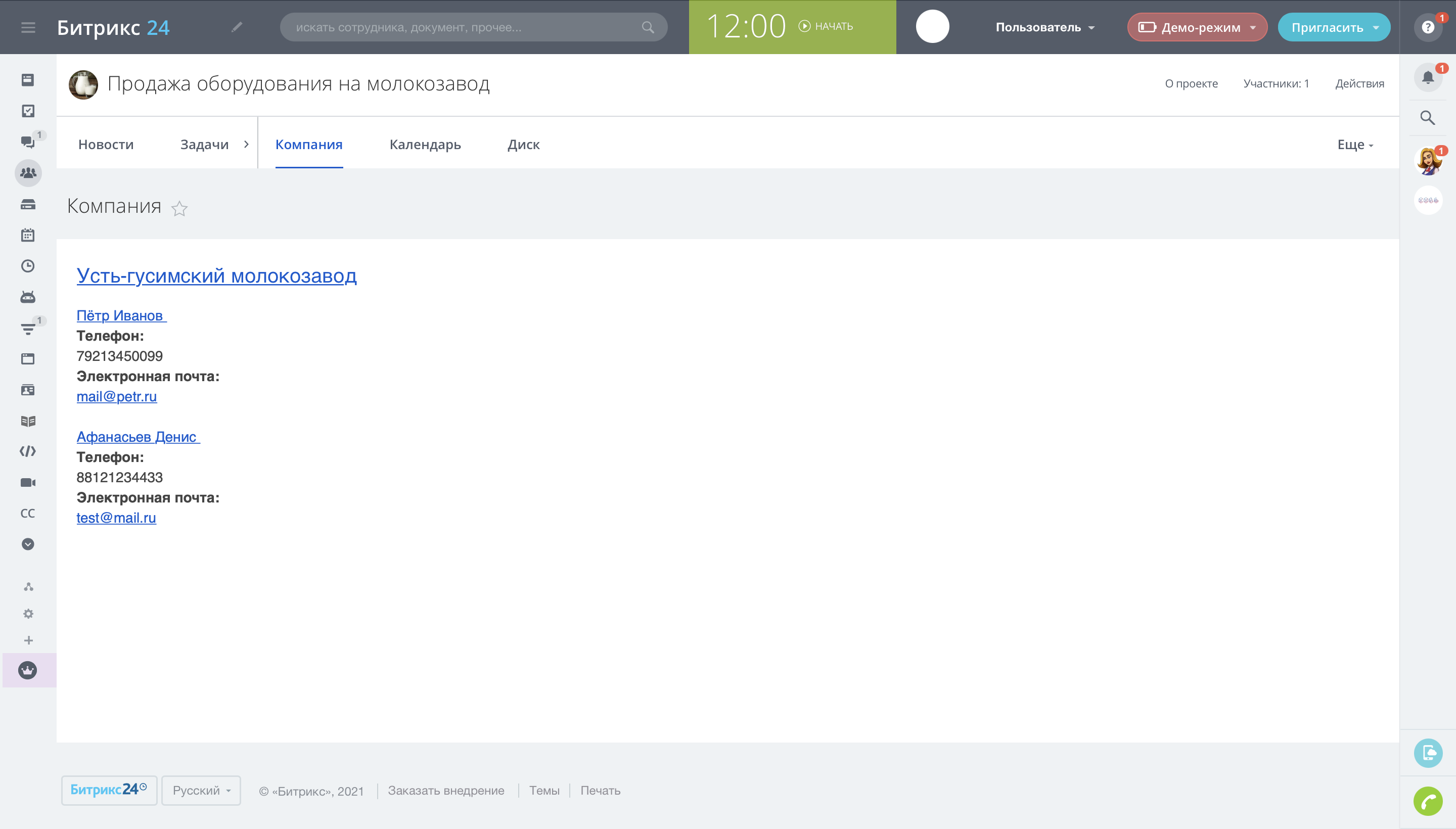This screenshot has width=1456, height=829.
Task: Open the help question mark icon
Action: click(x=1427, y=27)
